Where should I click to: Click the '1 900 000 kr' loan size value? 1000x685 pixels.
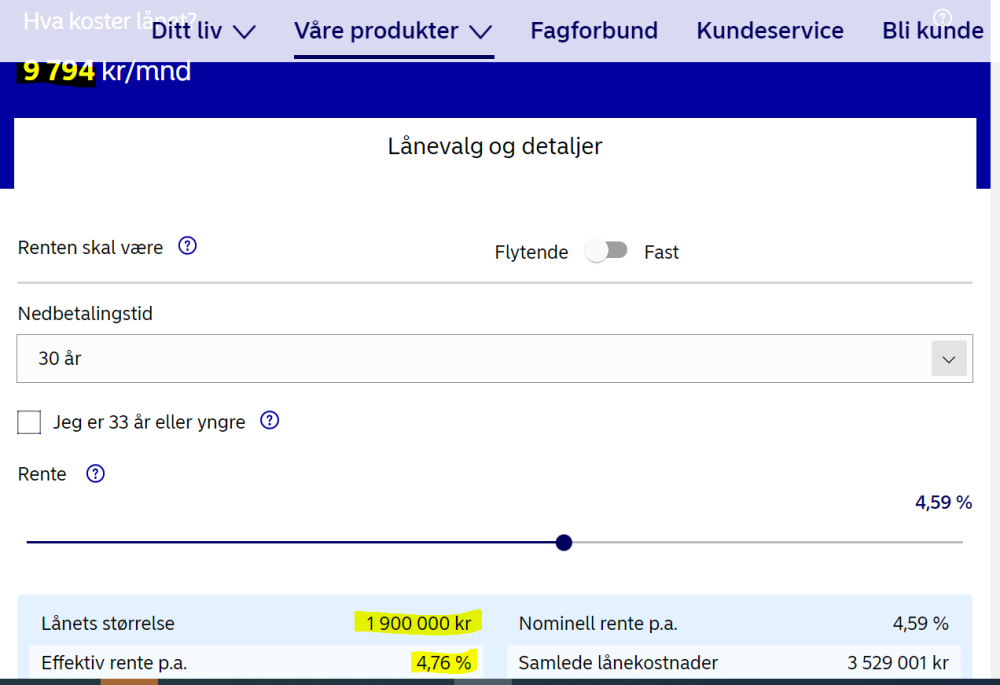tap(418, 623)
